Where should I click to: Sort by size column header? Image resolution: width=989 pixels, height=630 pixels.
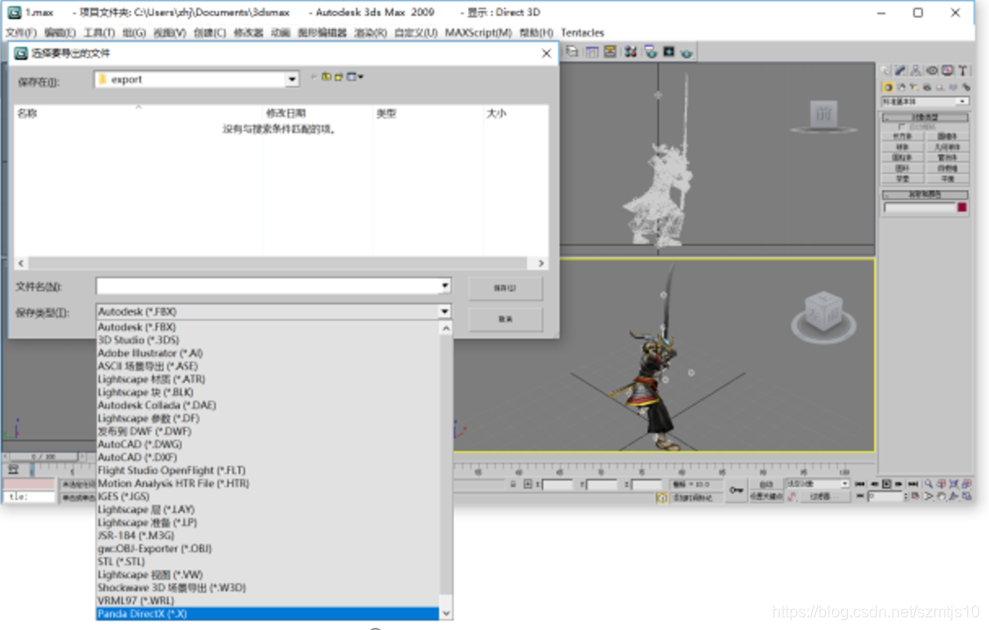click(x=515, y=114)
